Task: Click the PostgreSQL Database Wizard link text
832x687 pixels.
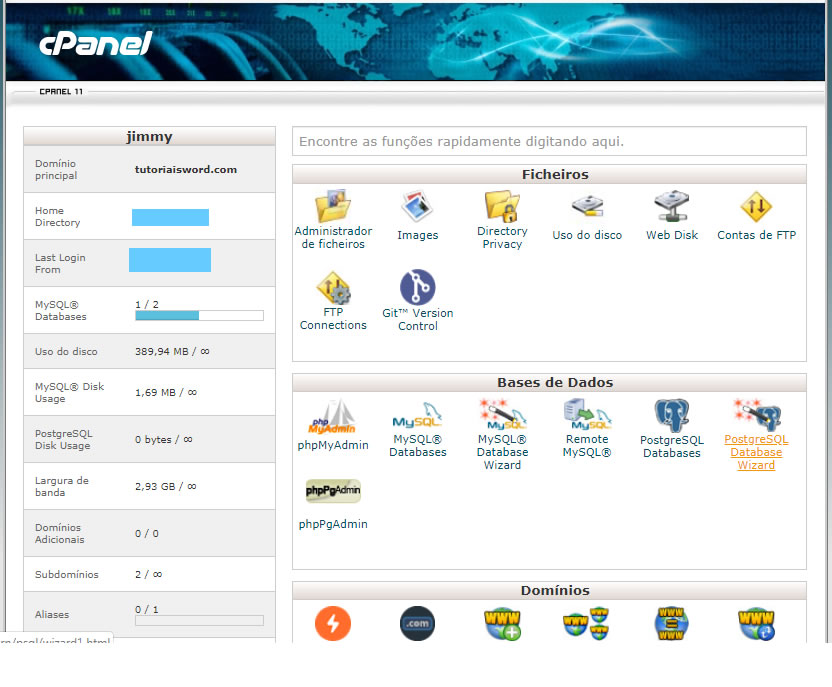Action: [x=756, y=452]
